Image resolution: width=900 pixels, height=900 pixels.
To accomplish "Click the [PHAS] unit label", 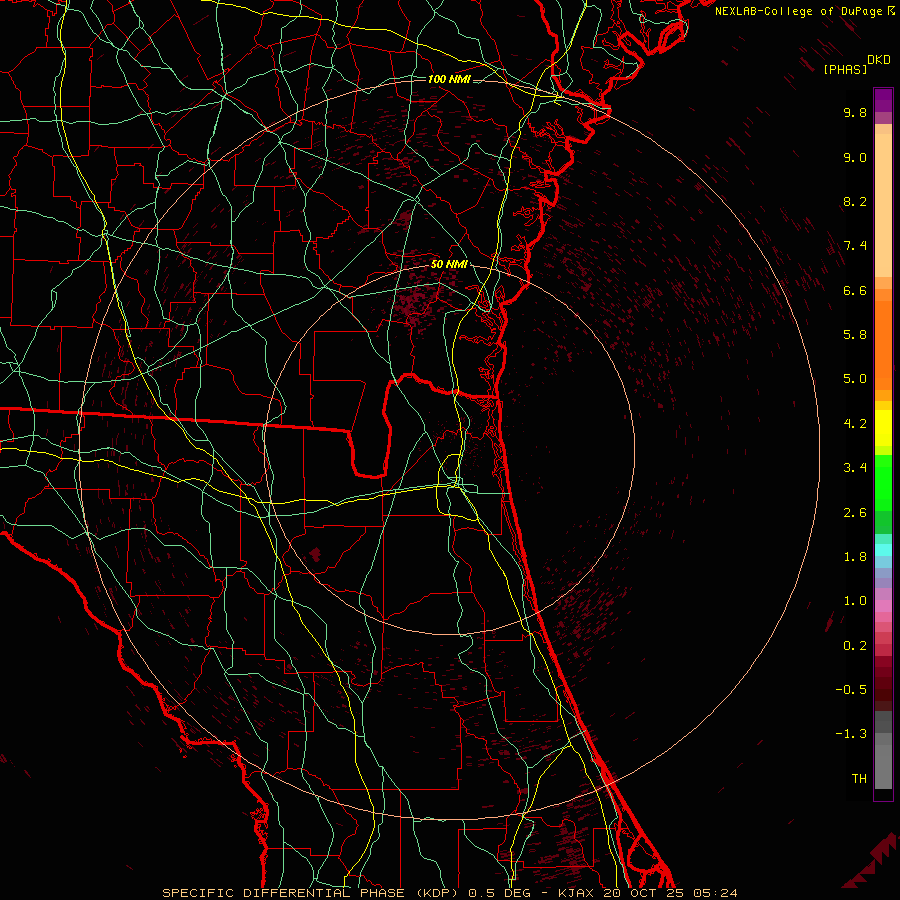I will point(844,69).
